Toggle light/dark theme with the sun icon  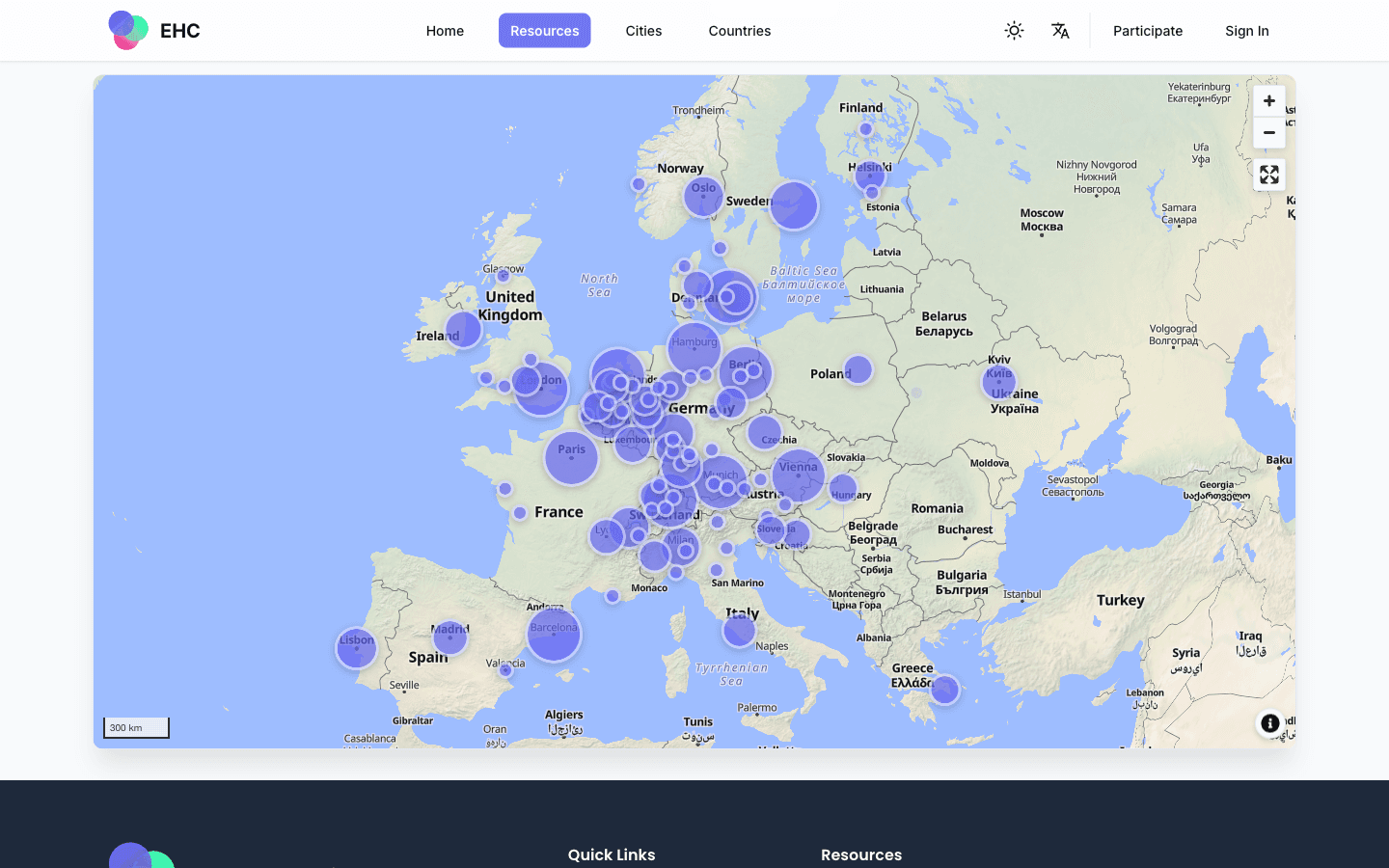pos(1014,30)
